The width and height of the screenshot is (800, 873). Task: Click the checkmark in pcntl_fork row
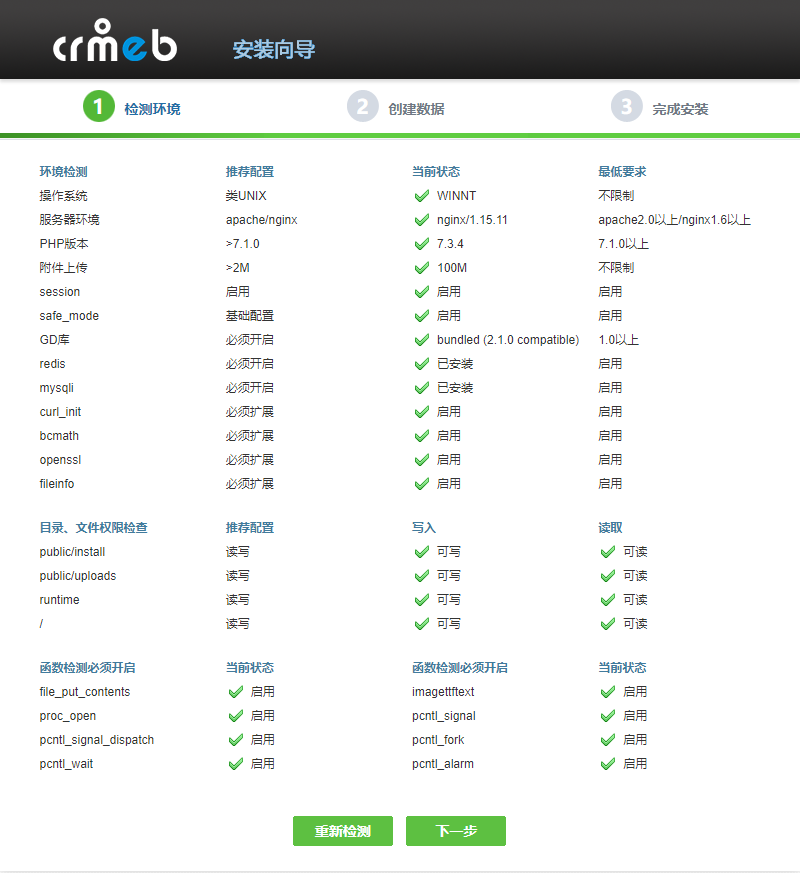(x=608, y=740)
